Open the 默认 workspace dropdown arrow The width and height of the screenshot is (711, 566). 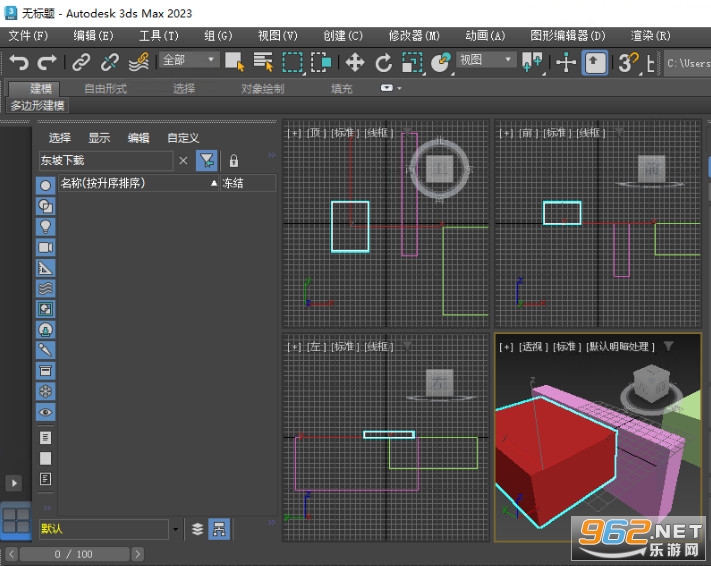pyautogui.click(x=175, y=529)
